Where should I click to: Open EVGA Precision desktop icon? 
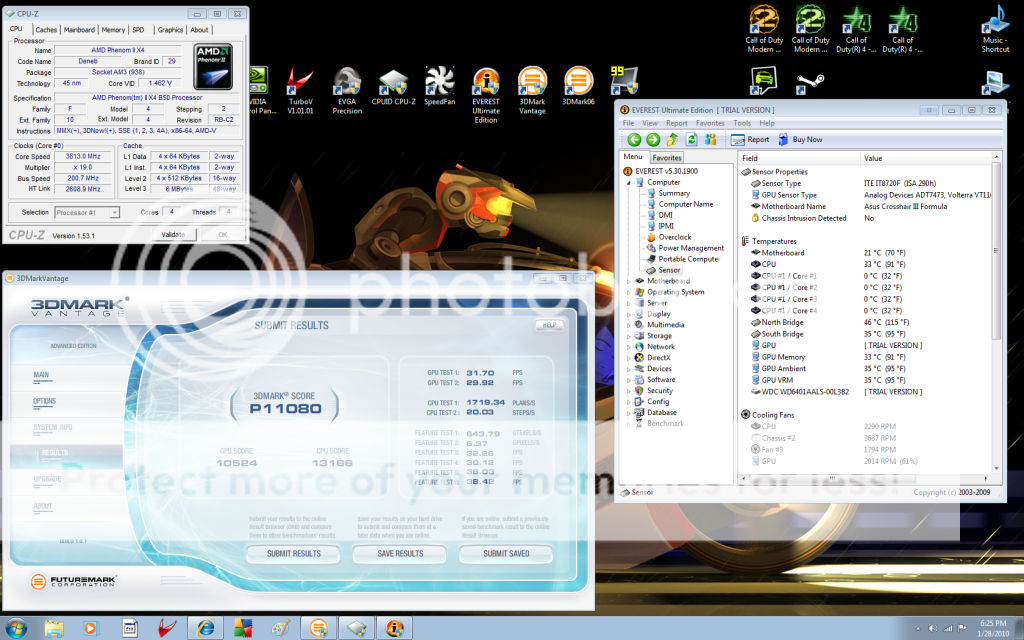pyautogui.click(x=347, y=91)
